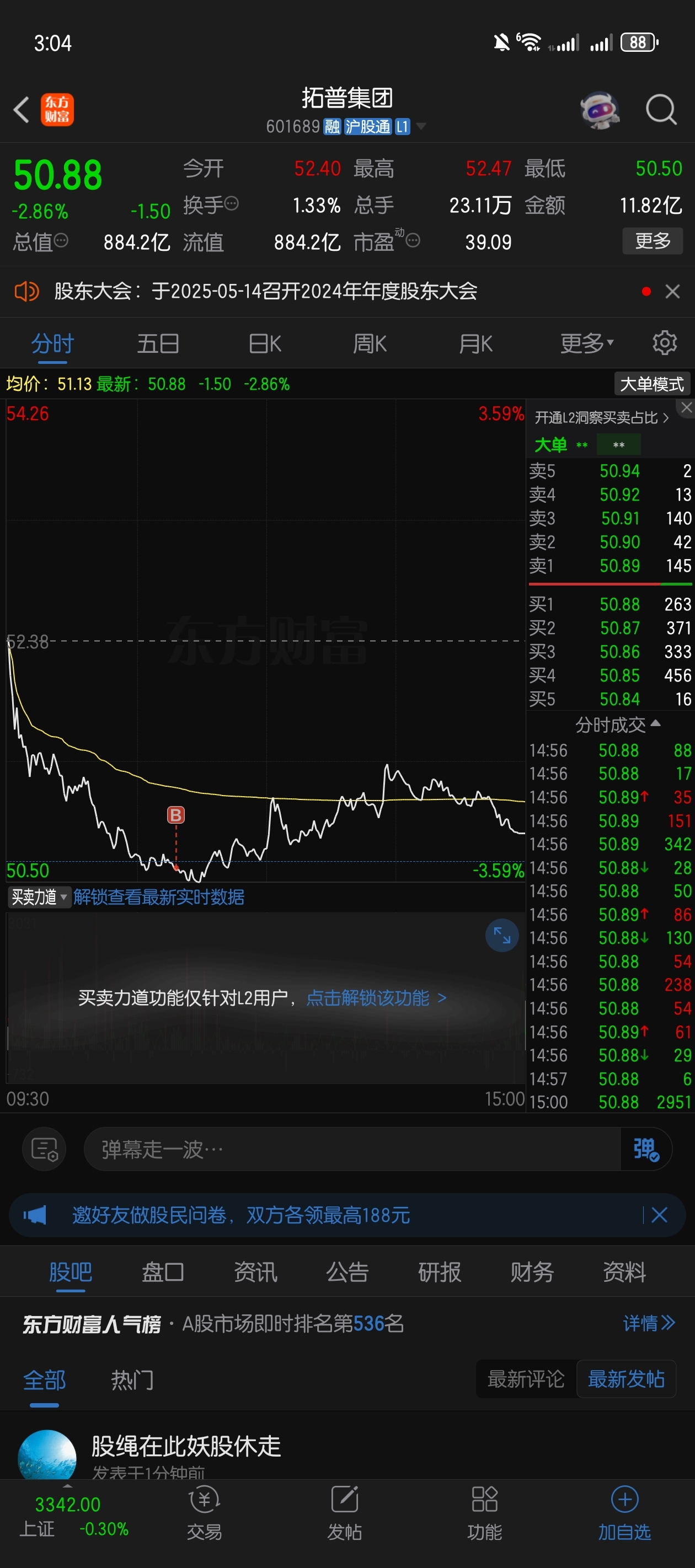The image size is (695, 1568).
Task: Tap 市盈 info circle icon
Action: [x=413, y=241]
